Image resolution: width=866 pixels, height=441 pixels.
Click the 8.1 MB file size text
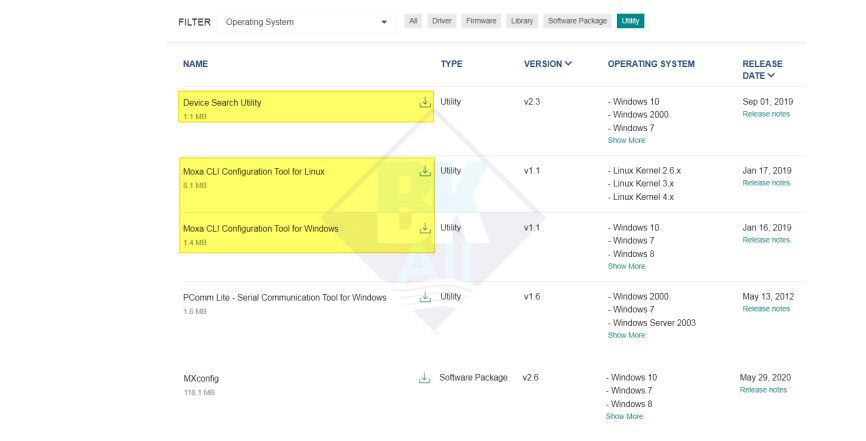194,186
